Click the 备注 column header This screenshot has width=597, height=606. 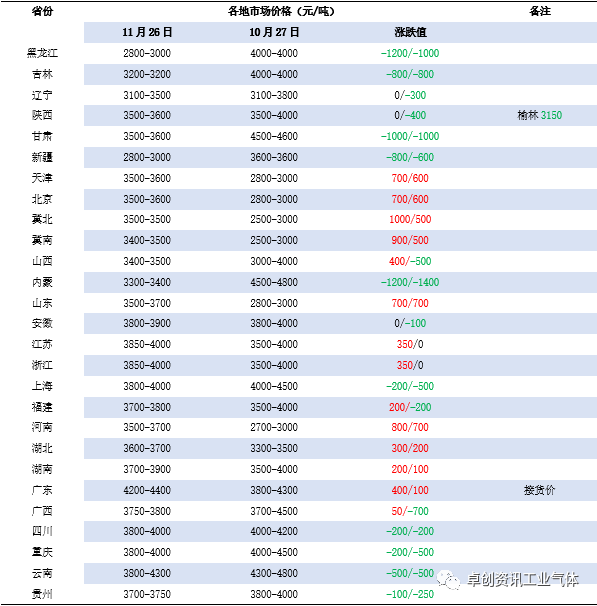(x=540, y=11)
